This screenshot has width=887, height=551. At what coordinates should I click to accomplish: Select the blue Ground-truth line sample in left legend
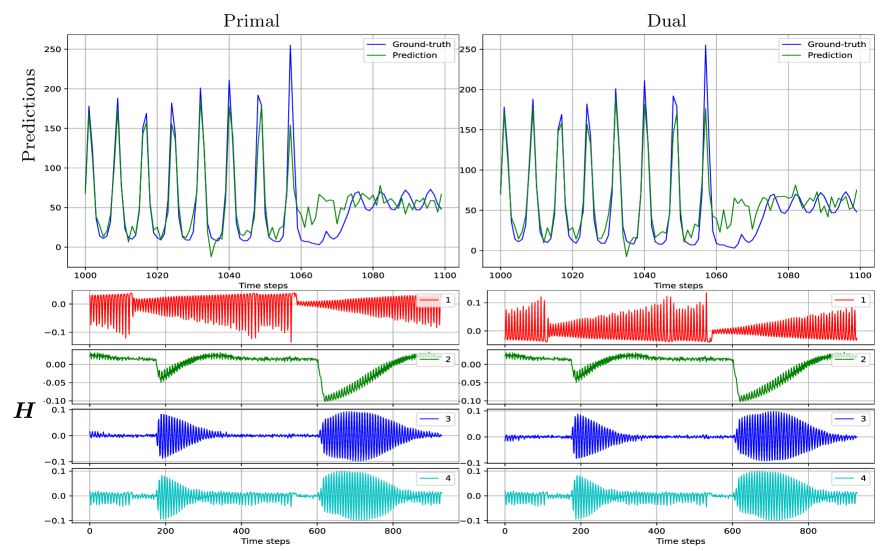coord(376,44)
